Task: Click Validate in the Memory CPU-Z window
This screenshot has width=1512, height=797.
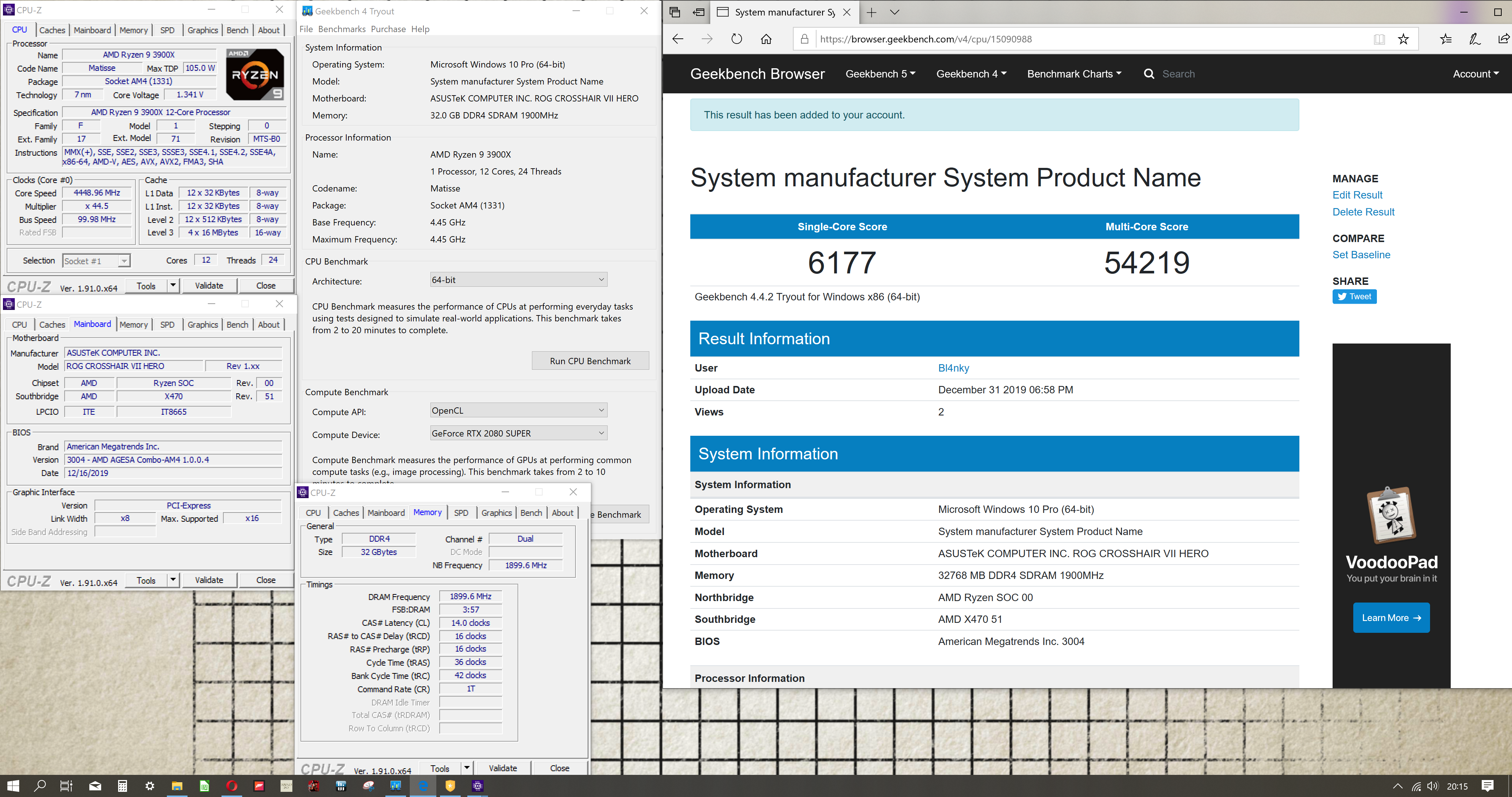Action: tap(503, 768)
